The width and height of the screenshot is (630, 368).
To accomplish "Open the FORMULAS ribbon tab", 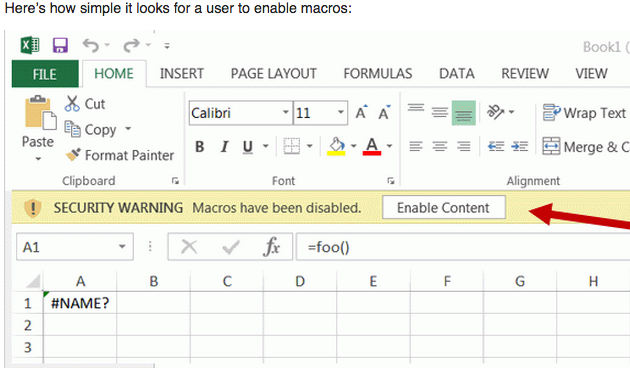I will pyautogui.click(x=378, y=74).
